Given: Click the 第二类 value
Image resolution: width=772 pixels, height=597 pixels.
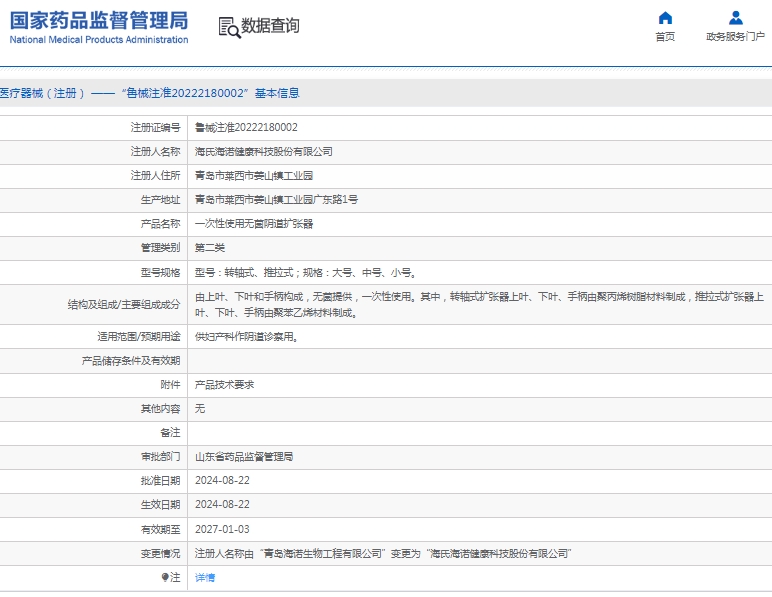Looking at the screenshot, I should [210, 248].
